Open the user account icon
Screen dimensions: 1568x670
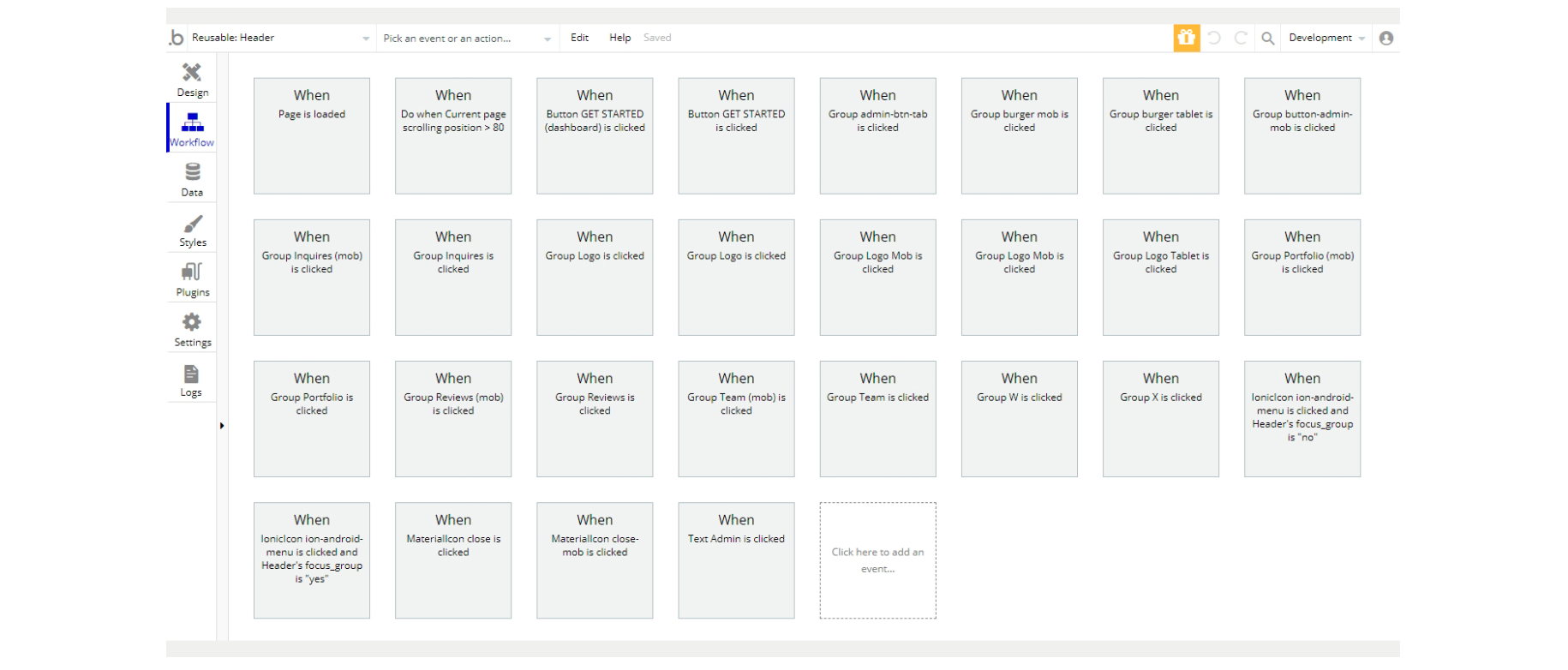tap(1386, 38)
